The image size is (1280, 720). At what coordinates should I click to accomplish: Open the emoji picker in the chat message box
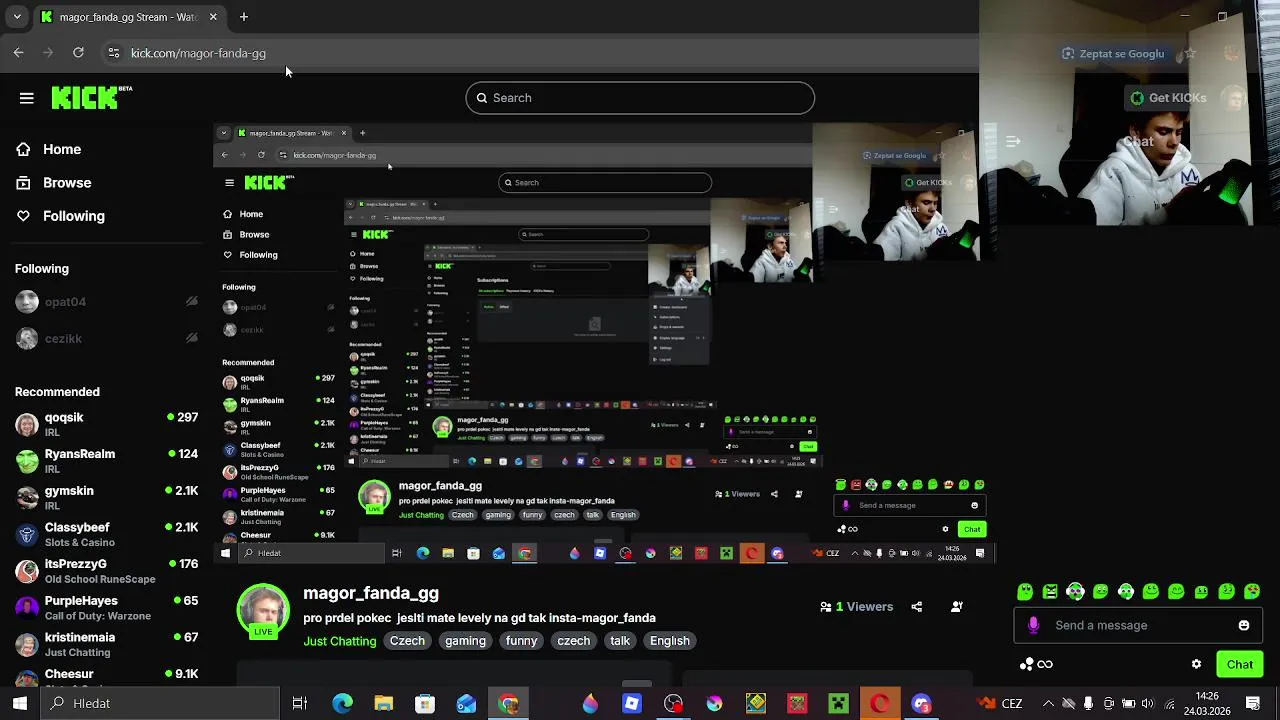click(1244, 625)
